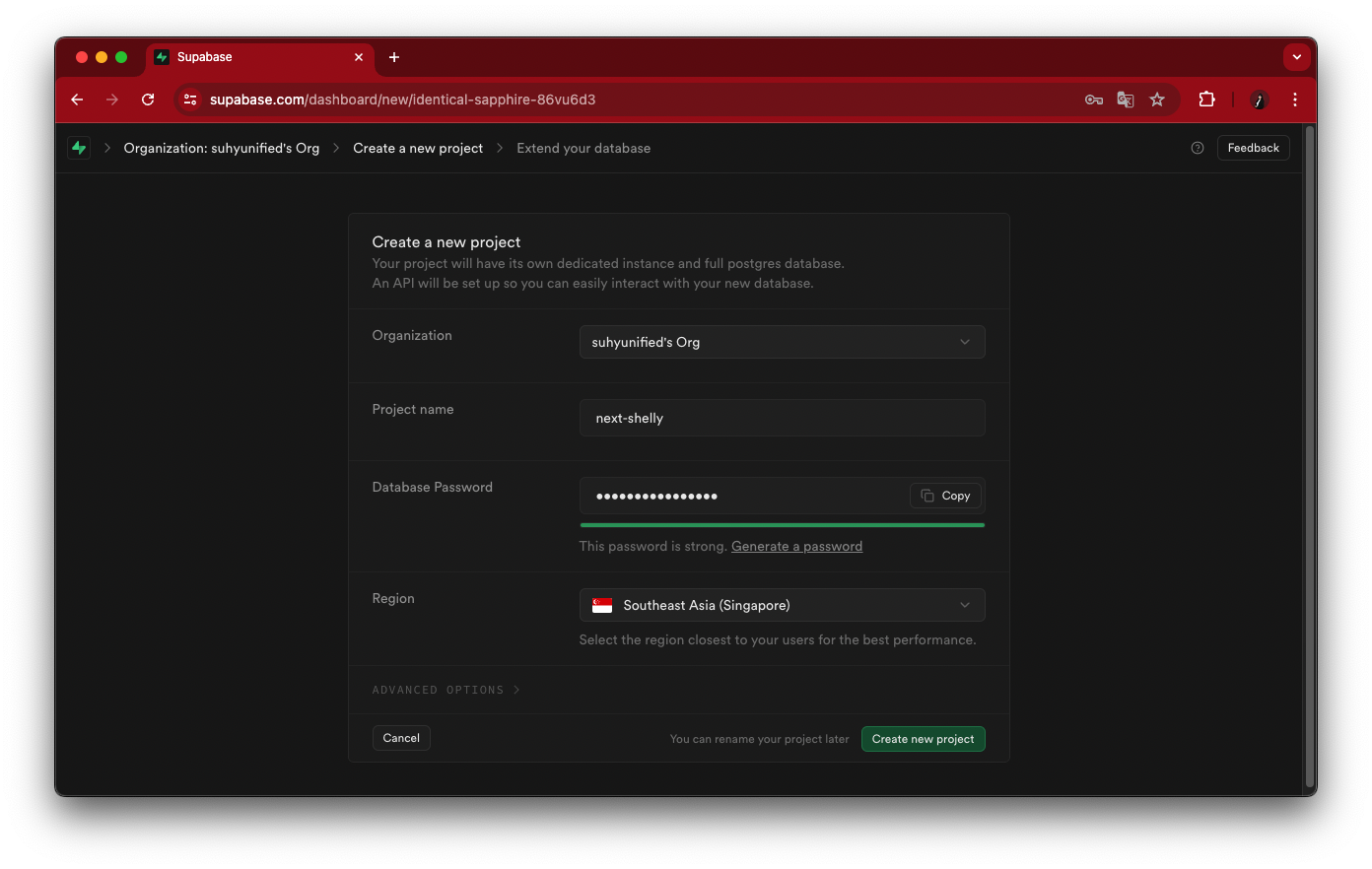The image size is (1372, 869).
Task: Click the browser forward arrow
Action: (112, 100)
